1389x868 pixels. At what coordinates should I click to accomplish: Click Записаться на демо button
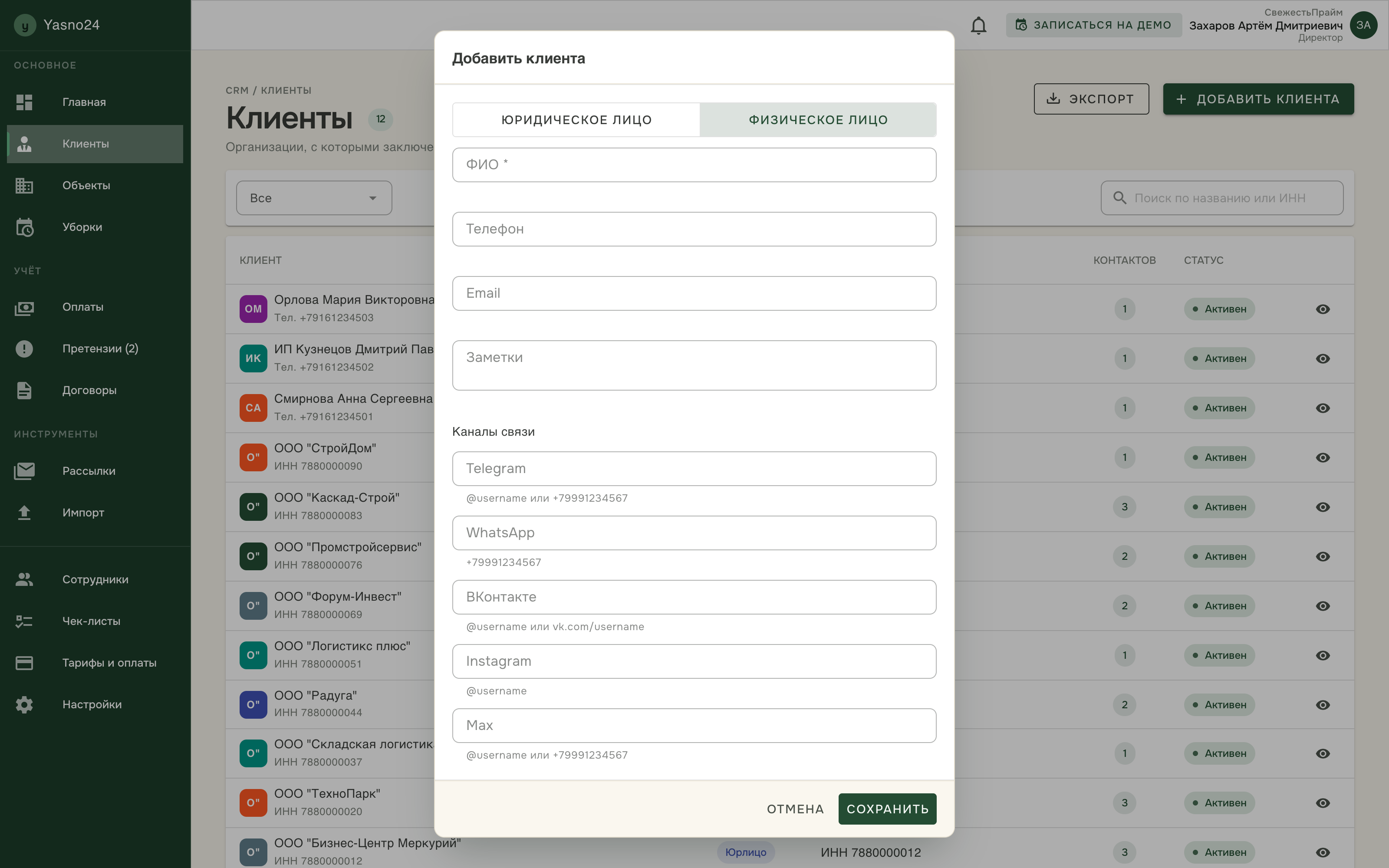pyautogui.click(x=1093, y=25)
